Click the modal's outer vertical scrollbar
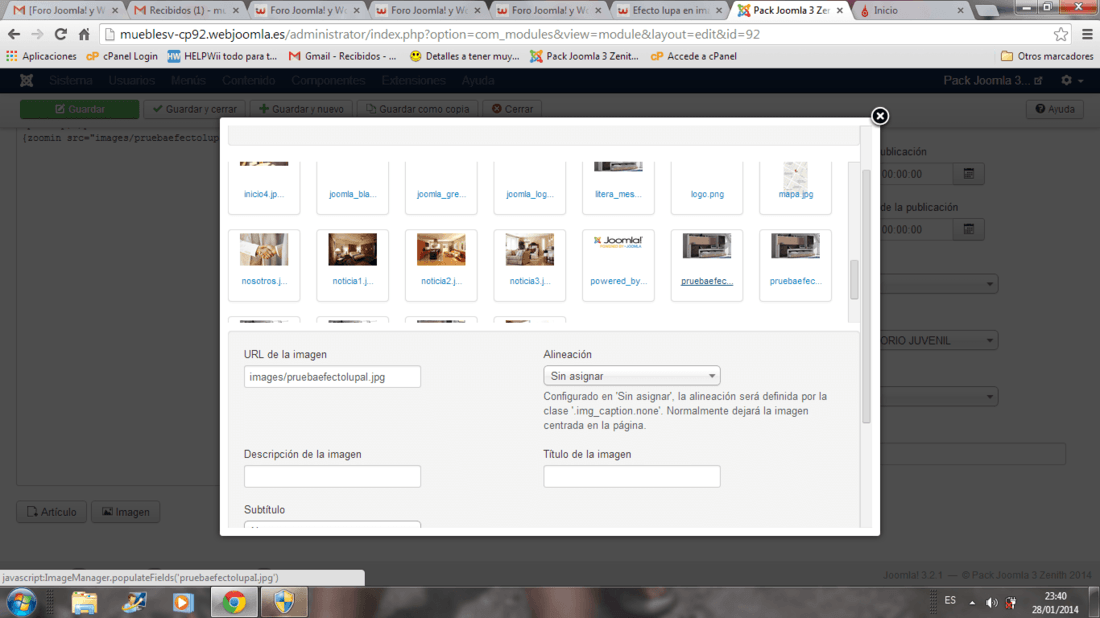The width and height of the screenshot is (1100, 618). (866, 295)
